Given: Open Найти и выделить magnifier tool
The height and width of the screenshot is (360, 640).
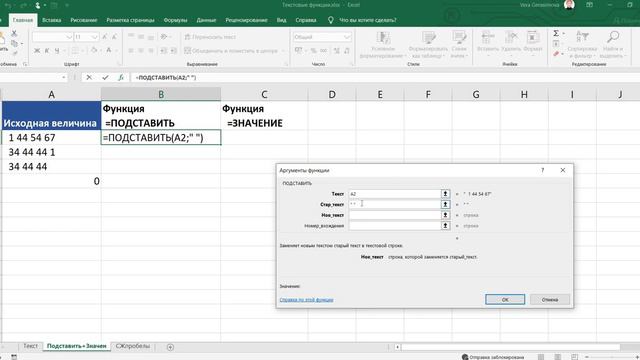Looking at the screenshot, I should 613,44.
